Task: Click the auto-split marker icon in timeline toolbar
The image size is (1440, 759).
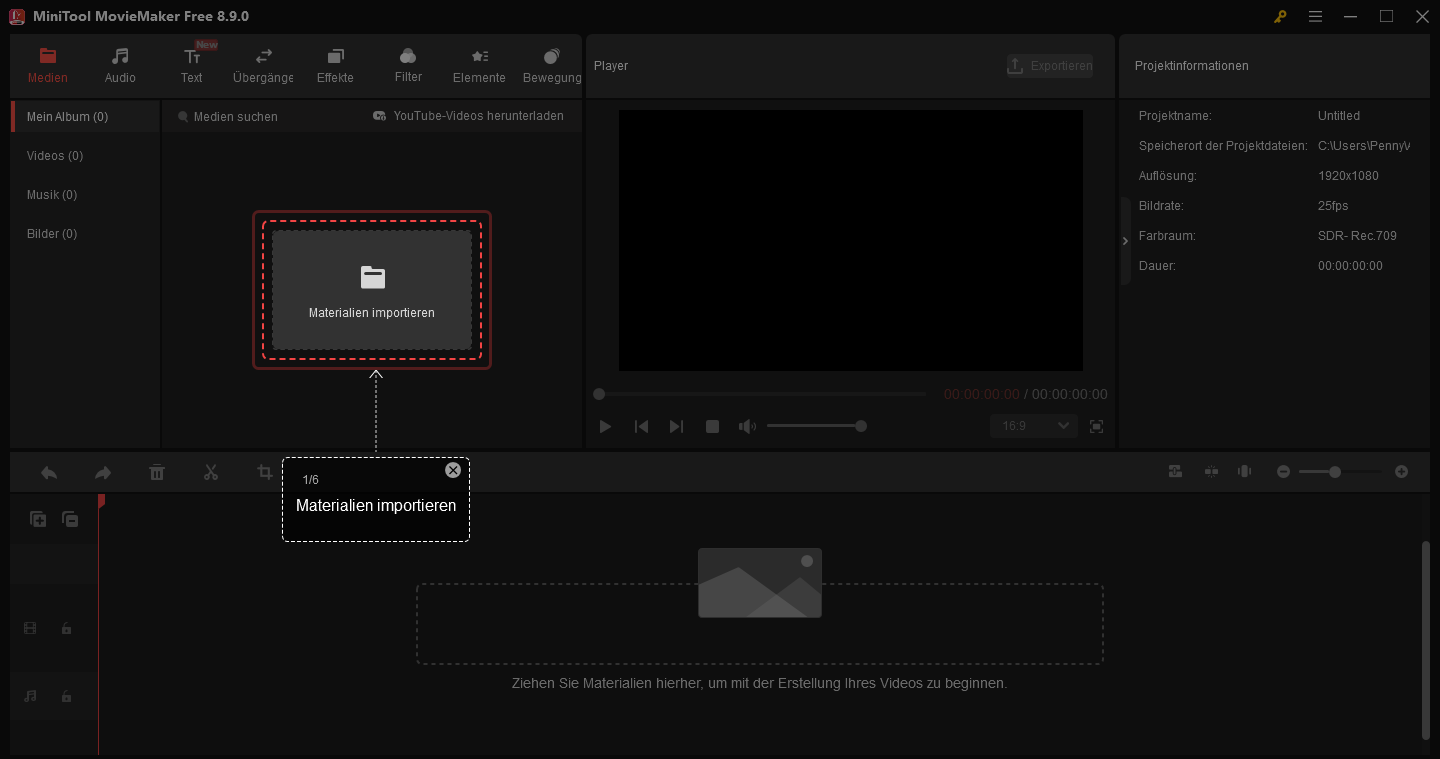Action: 1211,472
